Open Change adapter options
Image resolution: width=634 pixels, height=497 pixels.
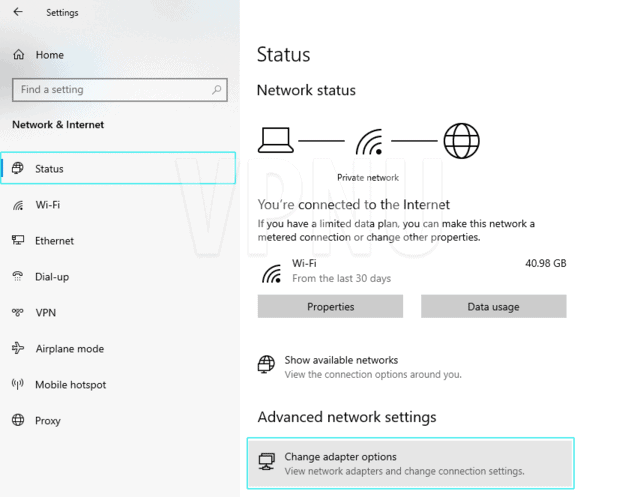410,463
